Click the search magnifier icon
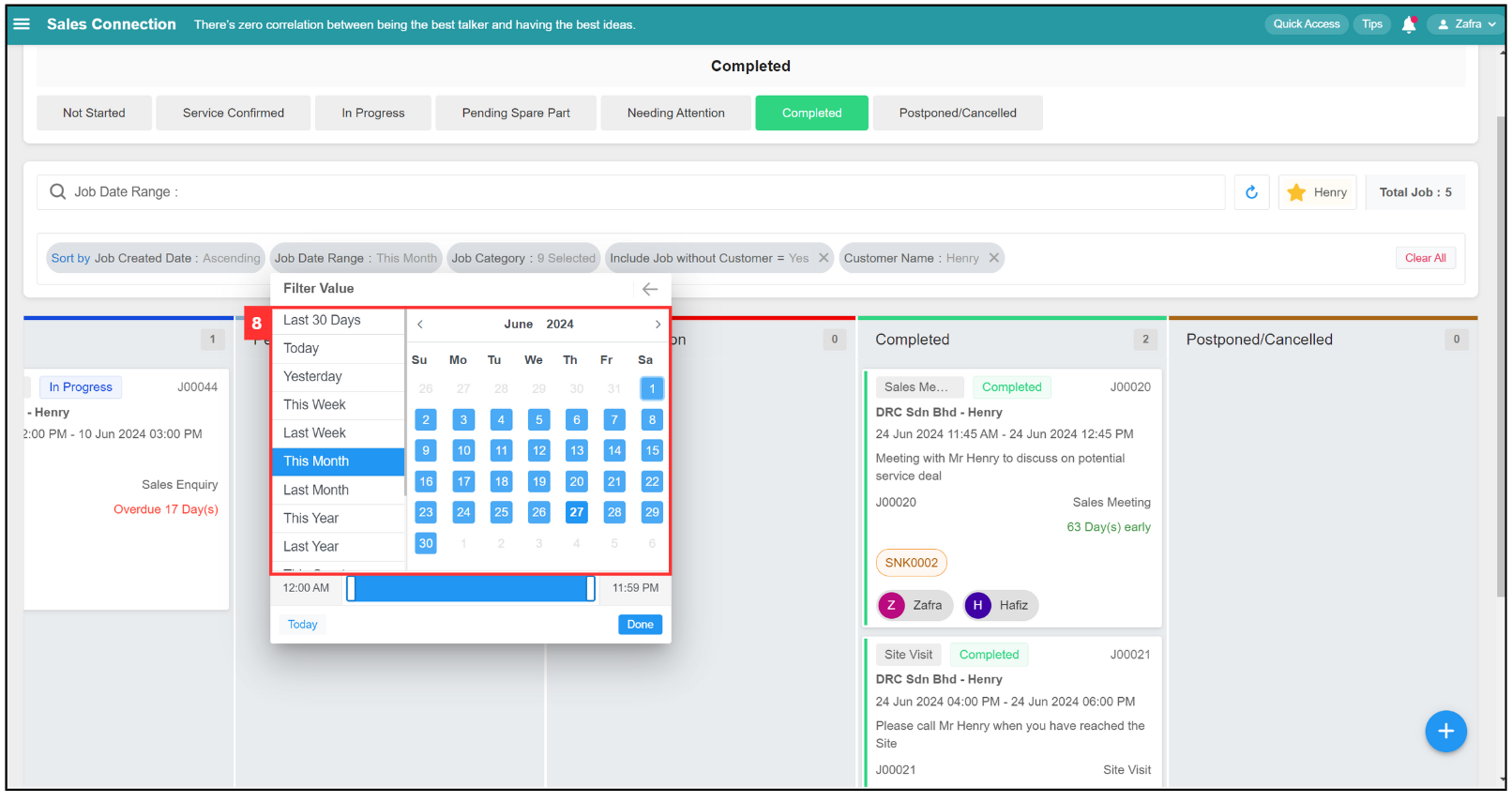 (x=58, y=191)
